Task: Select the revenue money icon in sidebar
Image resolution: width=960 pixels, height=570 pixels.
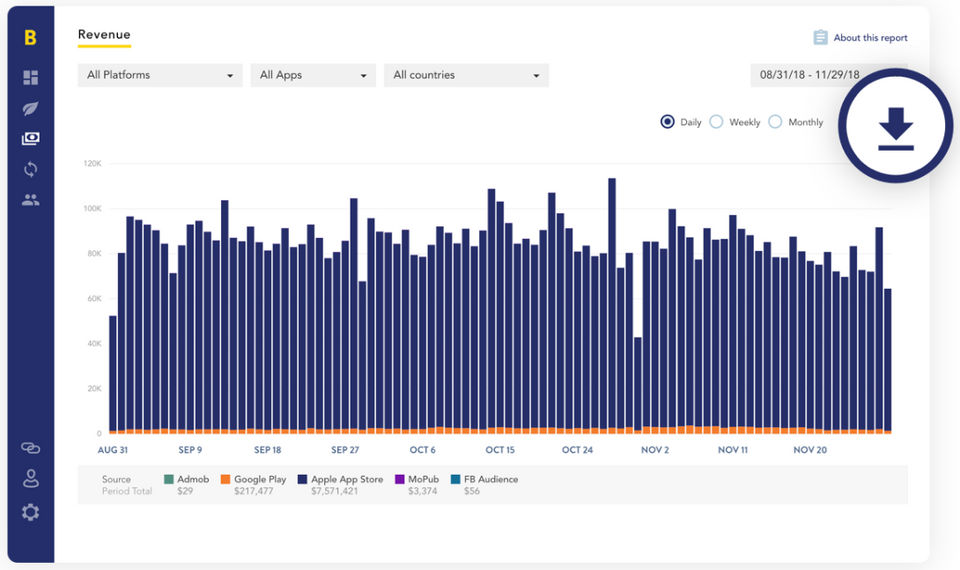Action: (x=31, y=138)
